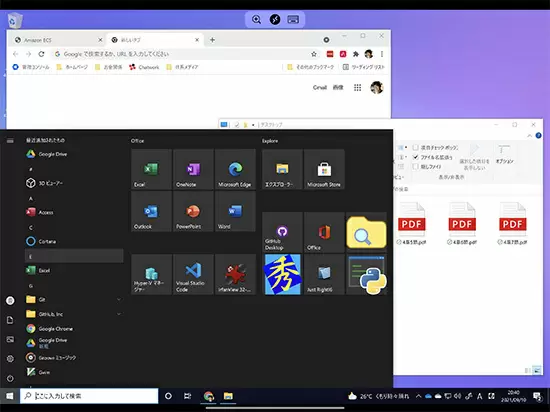Open the Office tile
The width and height of the screenshot is (550, 412).
[x=324, y=232]
